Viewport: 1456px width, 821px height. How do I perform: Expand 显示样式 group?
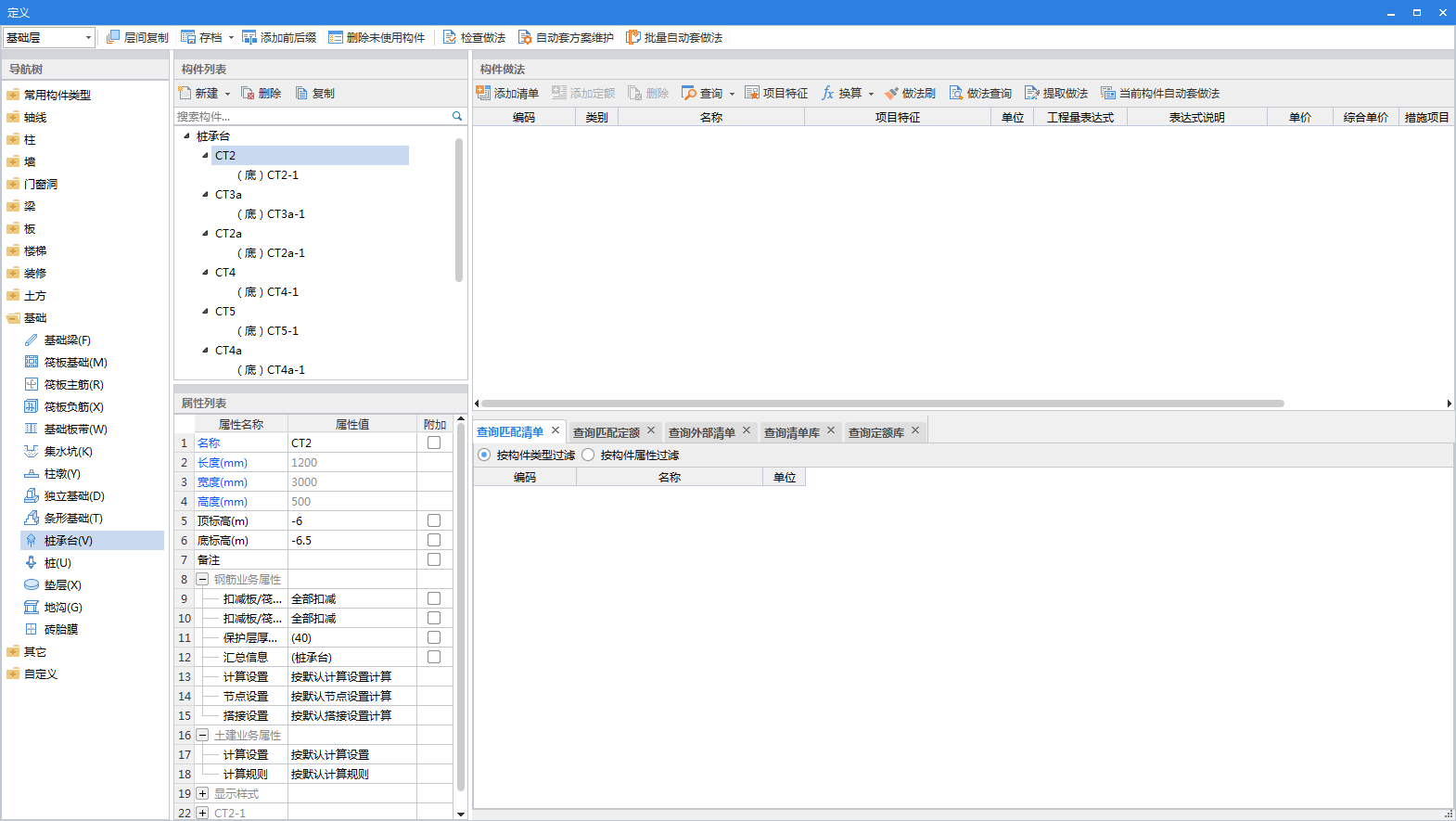click(x=202, y=793)
